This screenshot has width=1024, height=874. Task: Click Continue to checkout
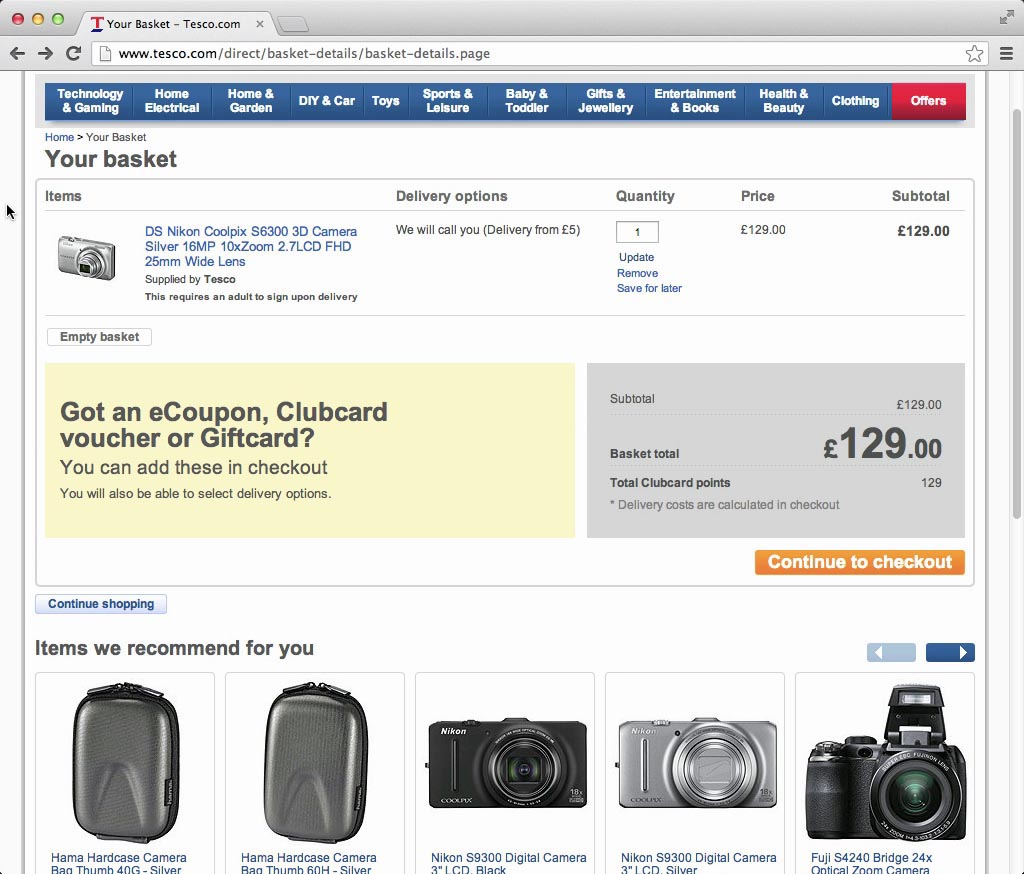coord(859,562)
